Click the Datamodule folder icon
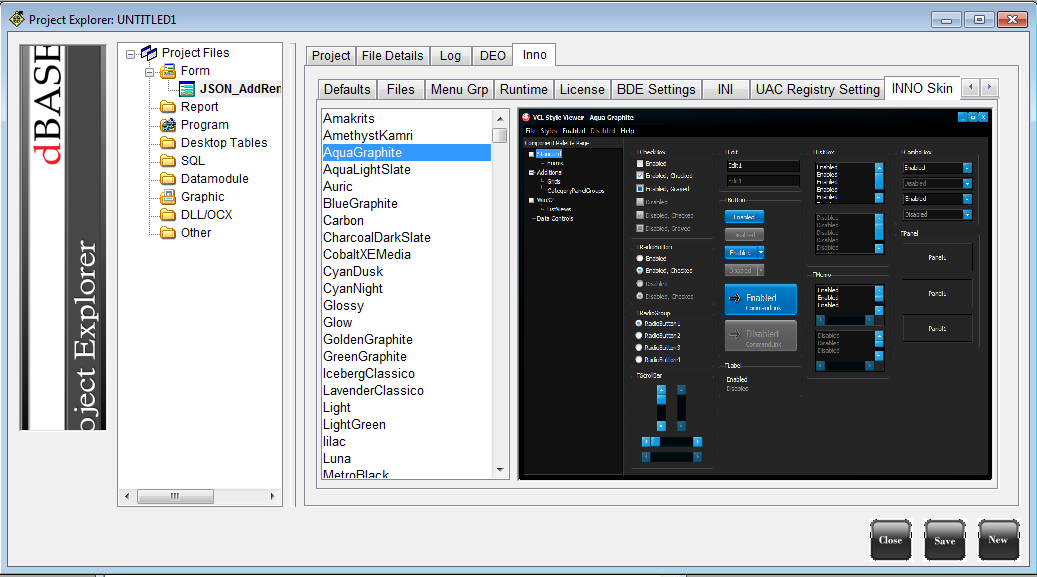This screenshot has width=1037, height=577. pos(168,179)
